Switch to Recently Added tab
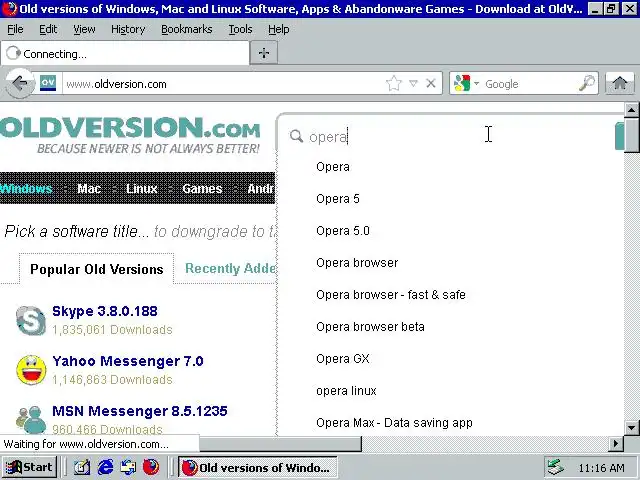The width and height of the screenshot is (640, 480). click(x=230, y=268)
